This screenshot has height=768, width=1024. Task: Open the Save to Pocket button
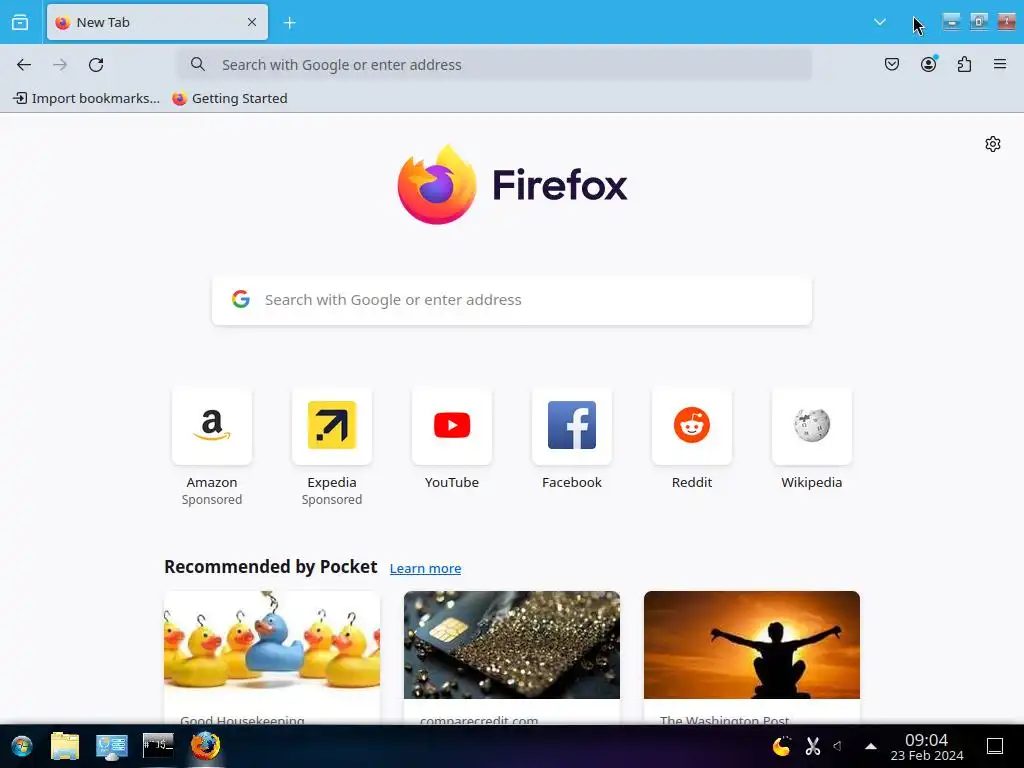pos(892,64)
